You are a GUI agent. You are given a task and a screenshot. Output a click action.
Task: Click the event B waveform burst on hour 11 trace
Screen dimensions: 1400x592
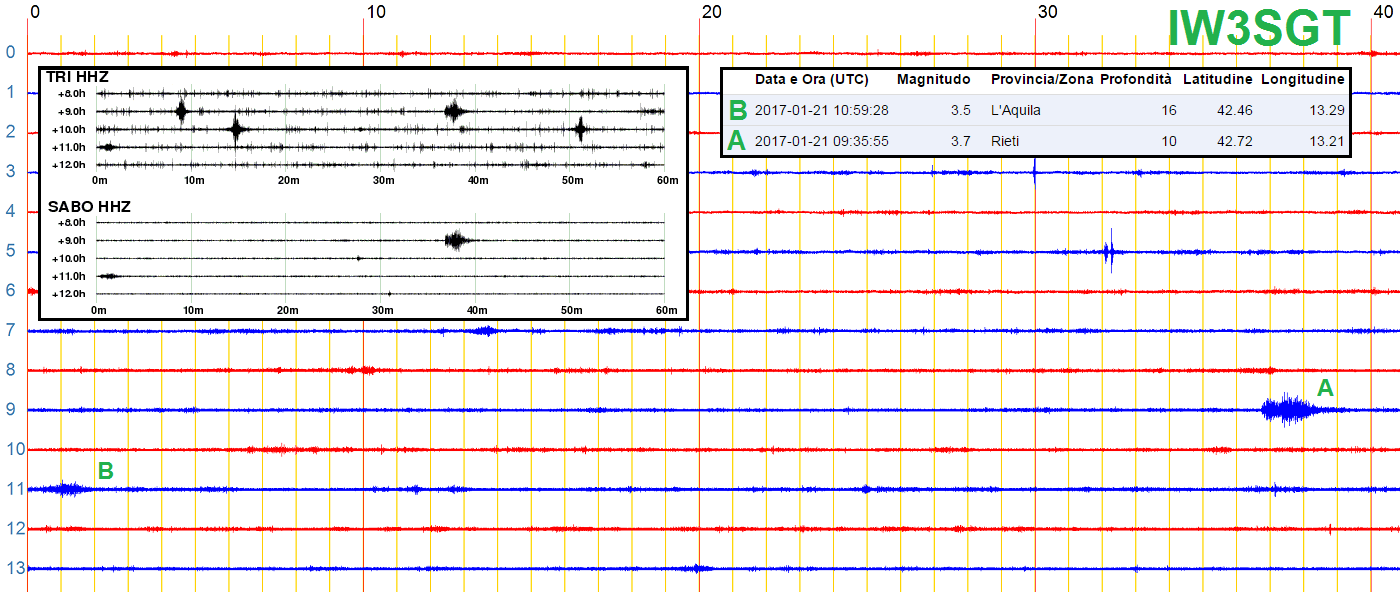pos(68,489)
